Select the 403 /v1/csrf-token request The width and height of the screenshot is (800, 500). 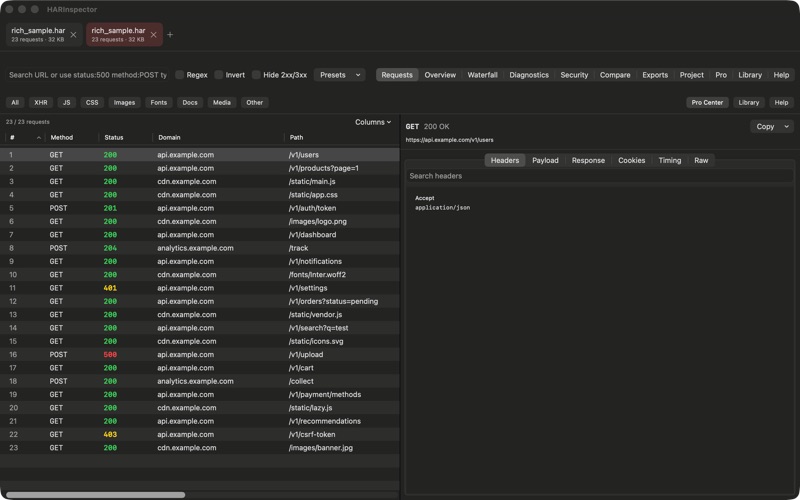199,435
